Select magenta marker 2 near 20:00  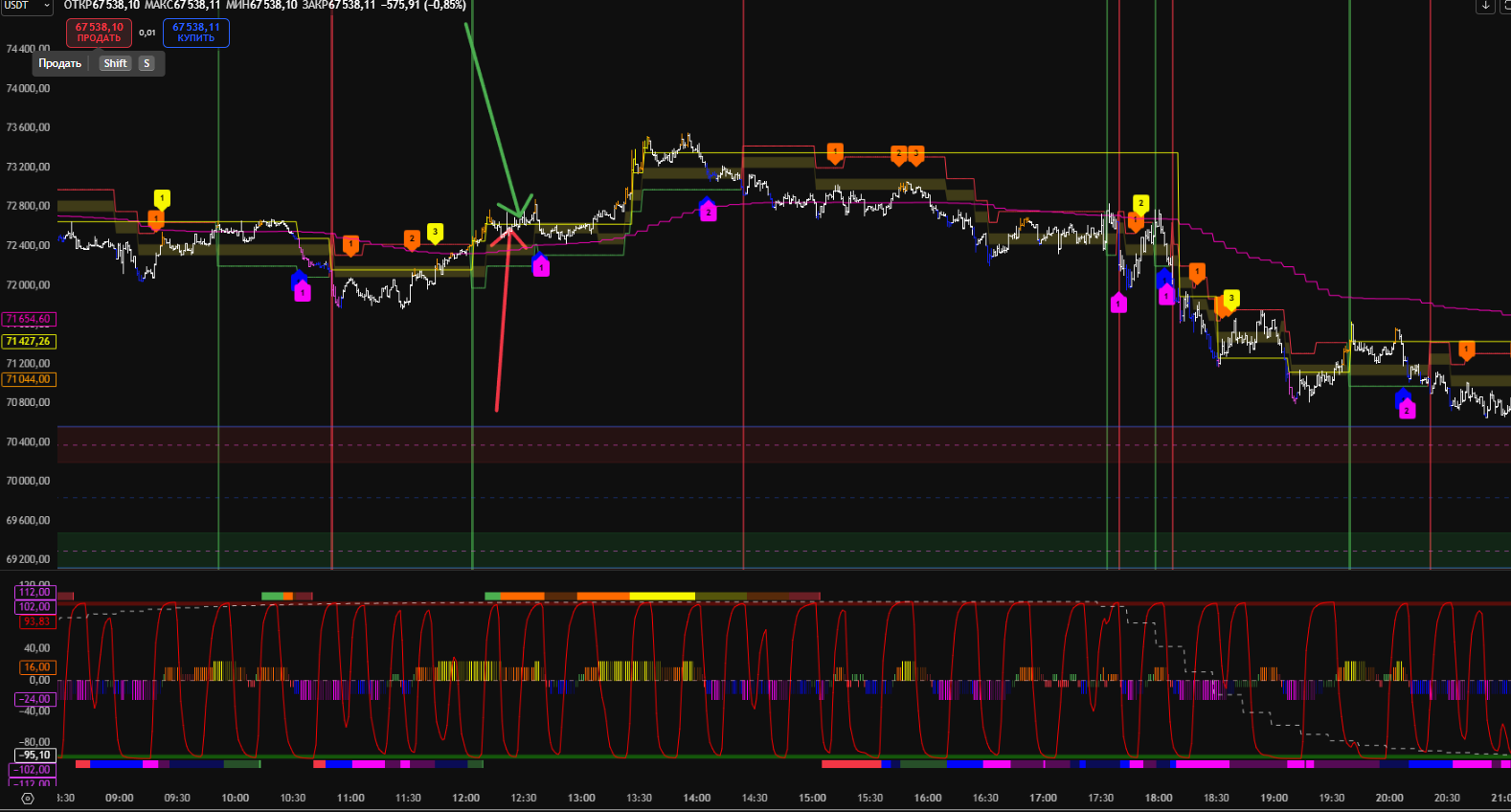click(x=1407, y=410)
